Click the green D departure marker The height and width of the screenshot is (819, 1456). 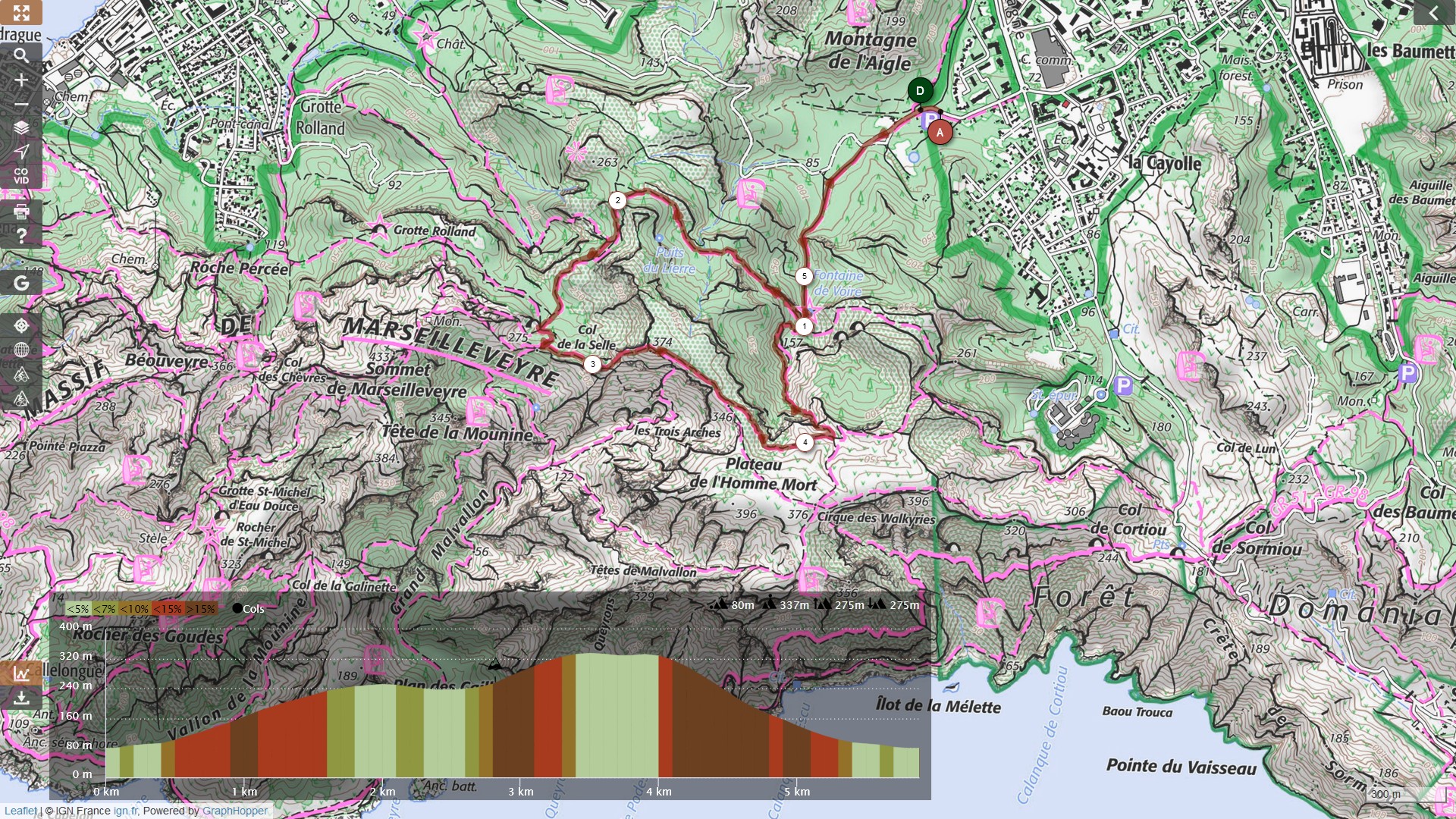tap(920, 91)
